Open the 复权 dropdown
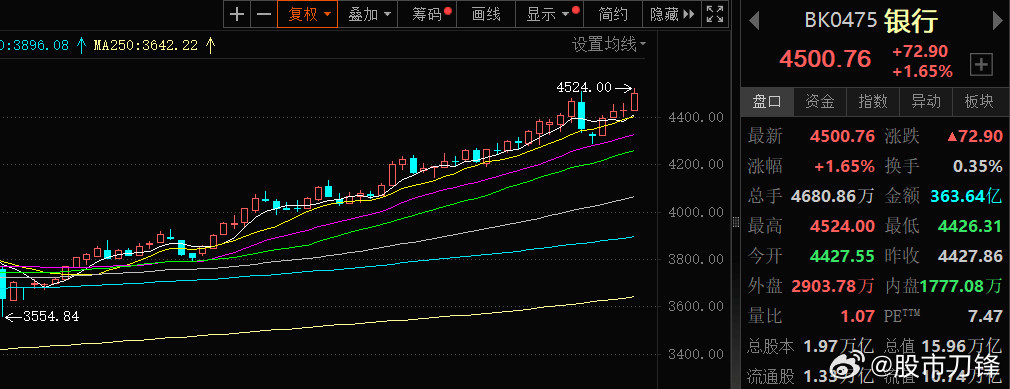The width and height of the screenshot is (1010, 389). 308,14
